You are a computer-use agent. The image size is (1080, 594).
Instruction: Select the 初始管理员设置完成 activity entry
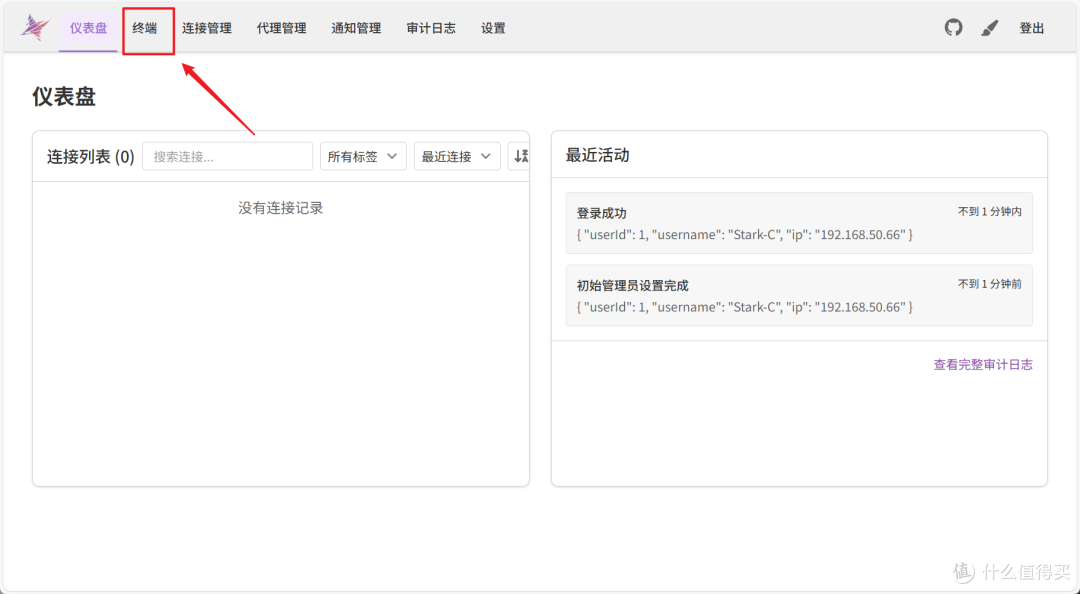coord(799,296)
